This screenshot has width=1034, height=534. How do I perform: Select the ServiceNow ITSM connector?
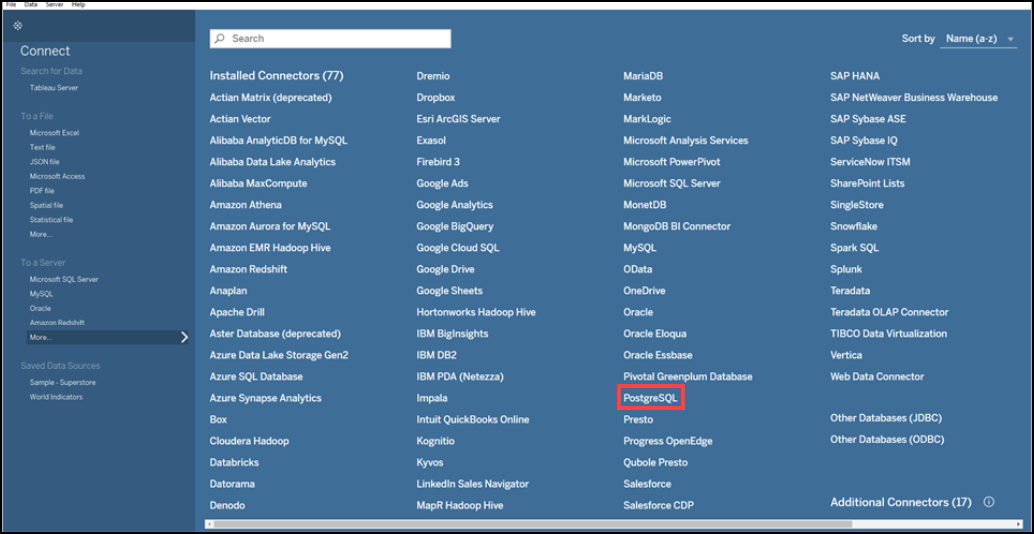click(x=870, y=162)
